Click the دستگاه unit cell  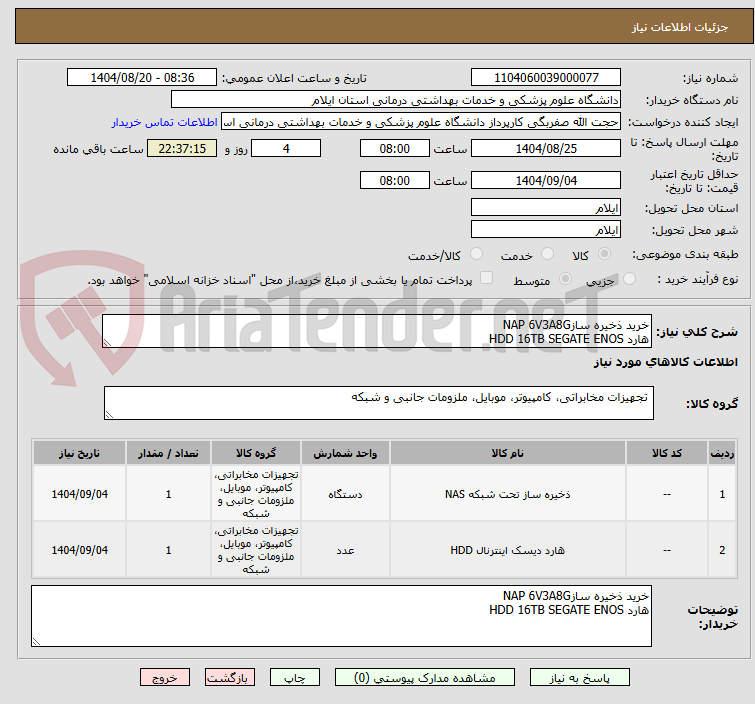point(345,494)
